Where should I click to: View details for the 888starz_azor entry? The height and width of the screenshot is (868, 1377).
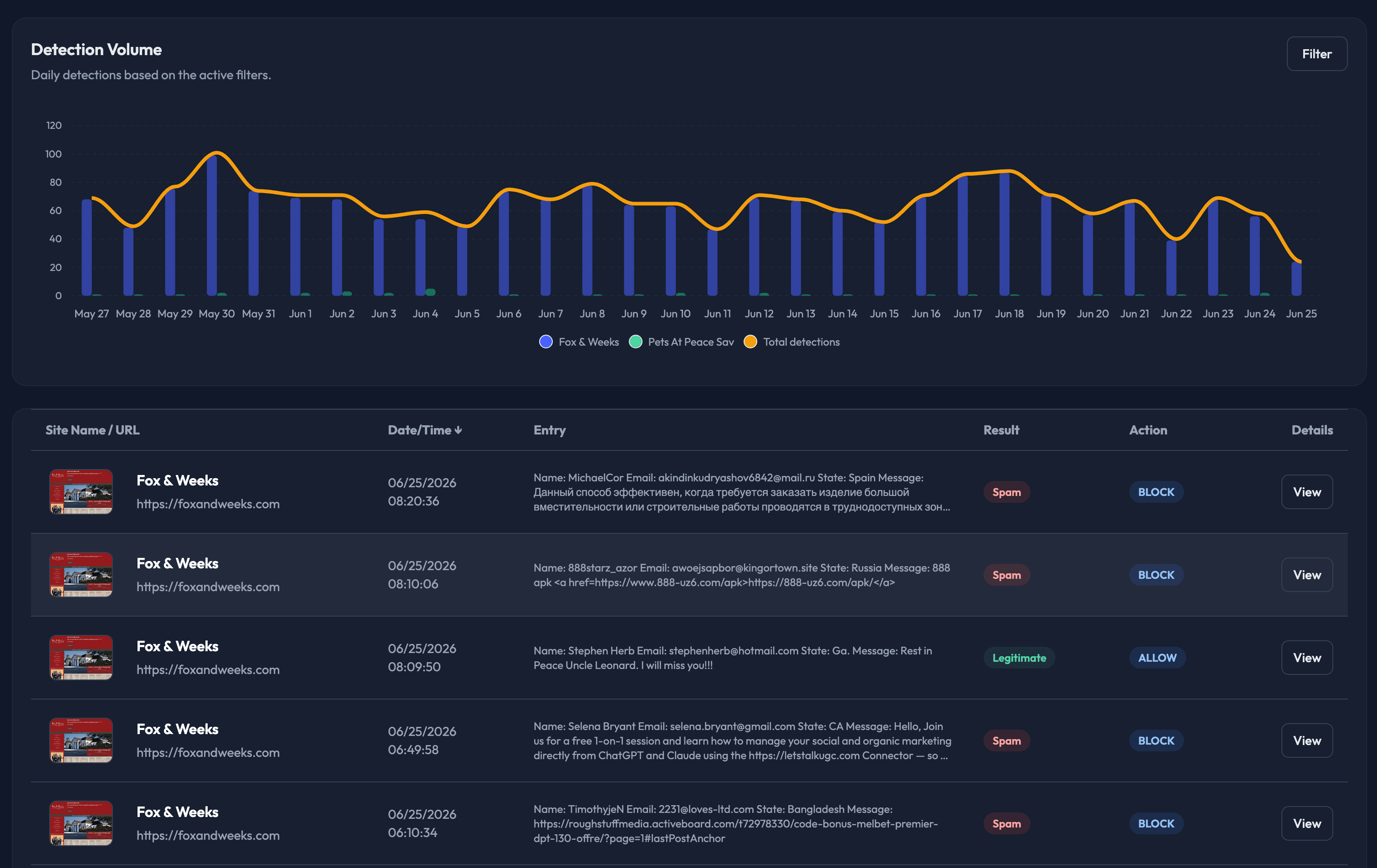pos(1307,575)
